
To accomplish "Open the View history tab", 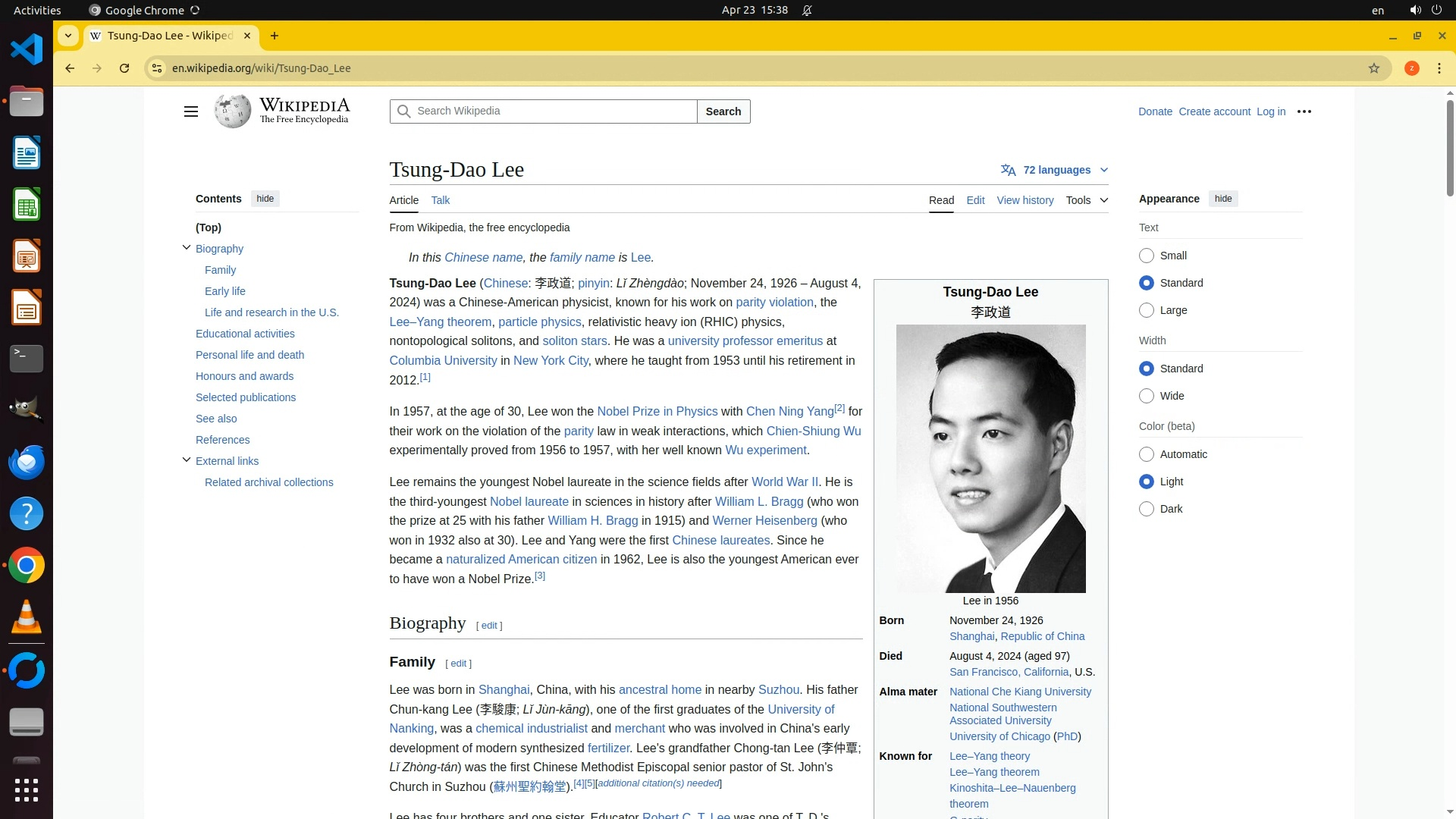I will pyautogui.click(x=1025, y=200).
